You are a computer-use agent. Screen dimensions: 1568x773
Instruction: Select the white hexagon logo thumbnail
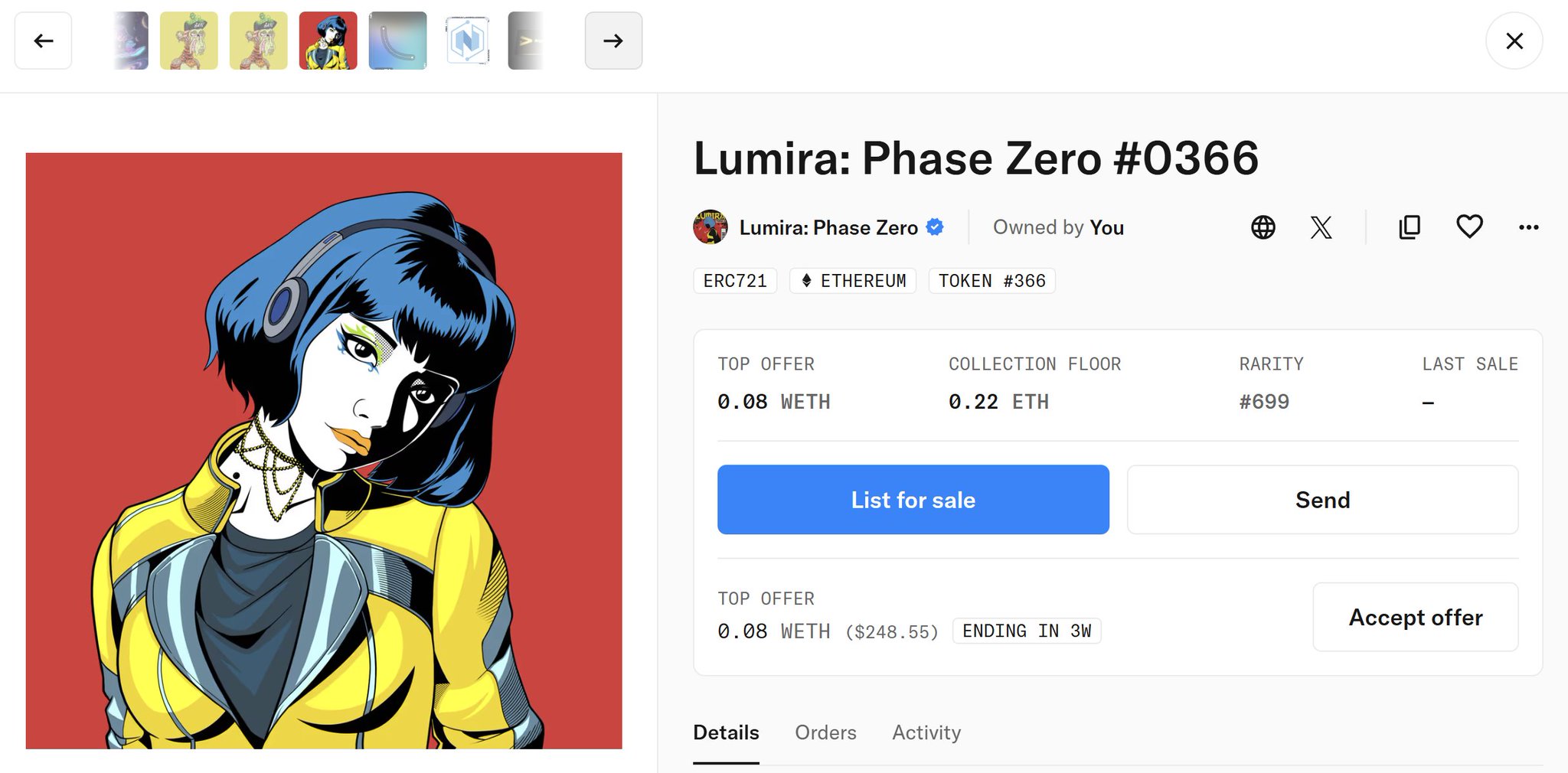point(467,41)
